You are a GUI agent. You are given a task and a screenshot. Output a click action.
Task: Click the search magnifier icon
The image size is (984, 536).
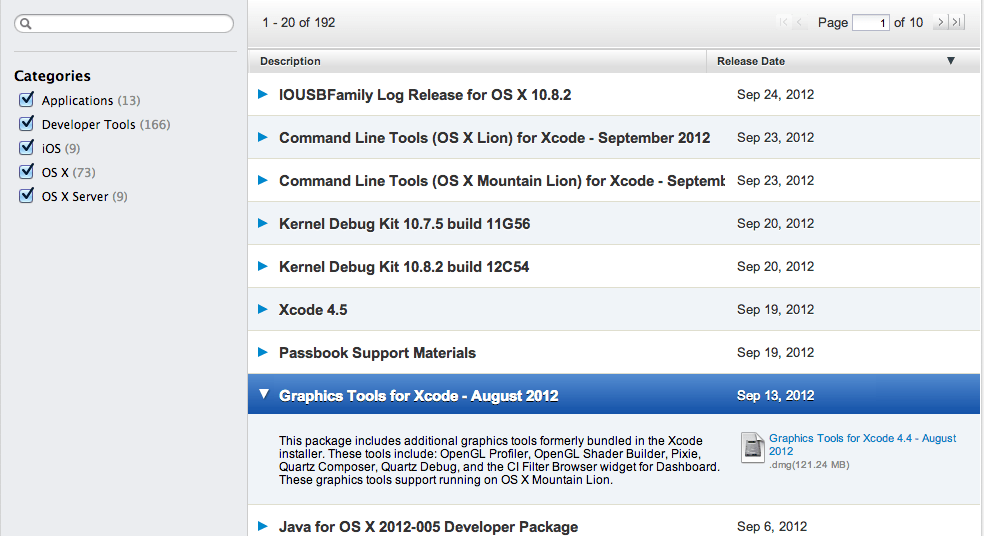26,23
